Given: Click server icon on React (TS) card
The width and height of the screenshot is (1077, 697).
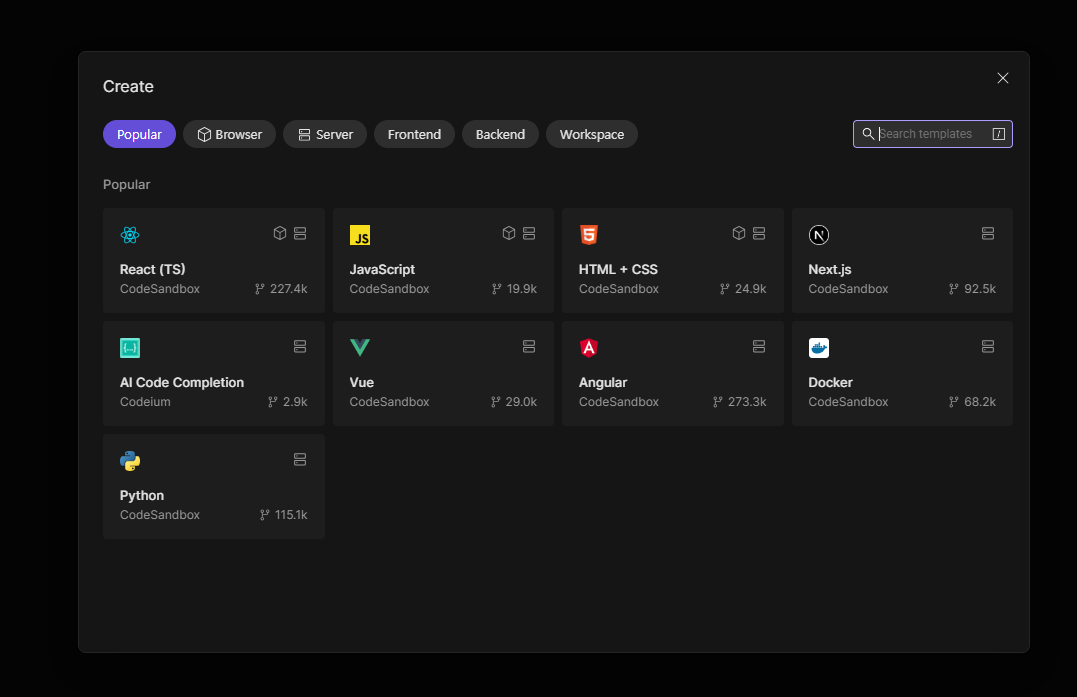Looking at the screenshot, I should (x=300, y=233).
